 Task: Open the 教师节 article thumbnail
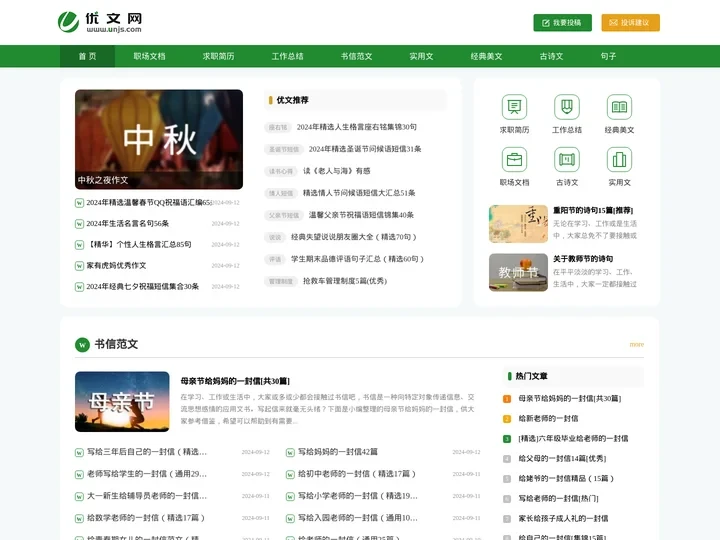click(x=518, y=272)
